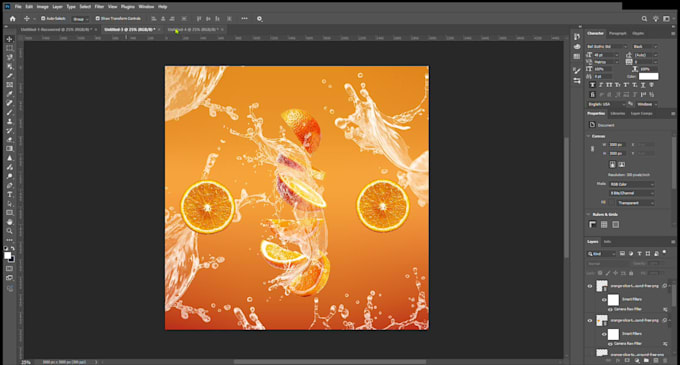Image resolution: width=680 pixels, height=365 pixels.
Task: Click the foreground color swatch
Action: [8, 256]
